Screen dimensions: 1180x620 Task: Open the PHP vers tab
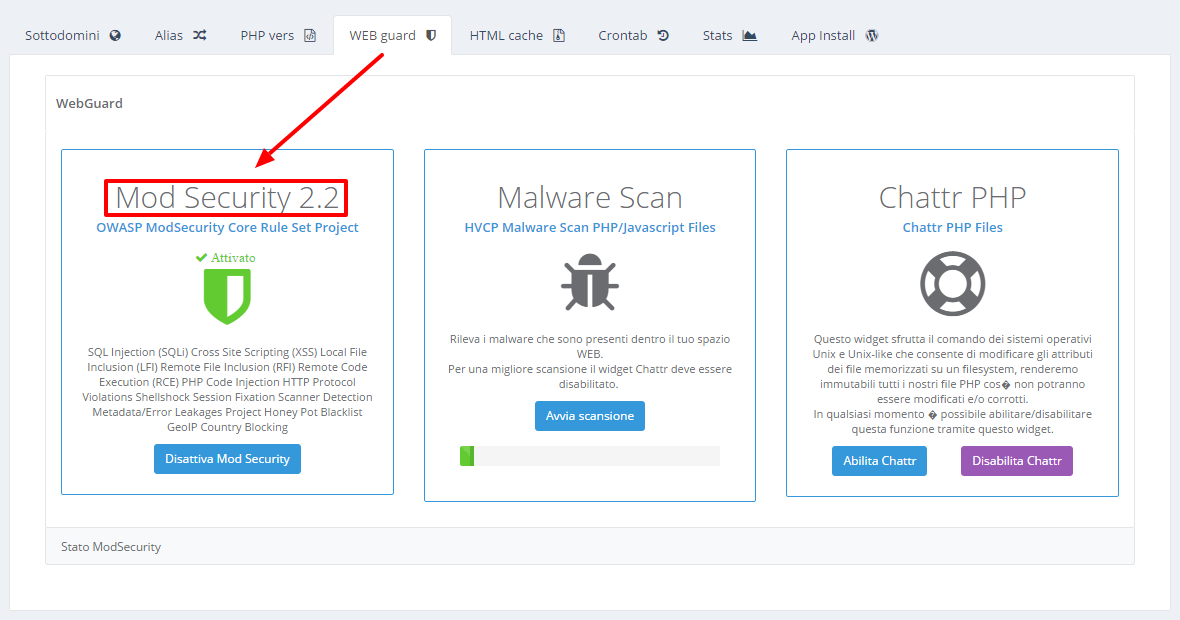pos(278,35)
